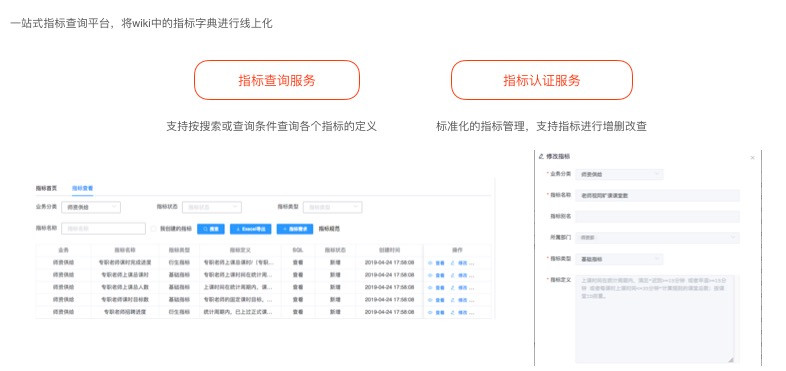Click the eye view icon for 专职老师招聘进度
The image size is (786, 371).
tap(431, 312)
